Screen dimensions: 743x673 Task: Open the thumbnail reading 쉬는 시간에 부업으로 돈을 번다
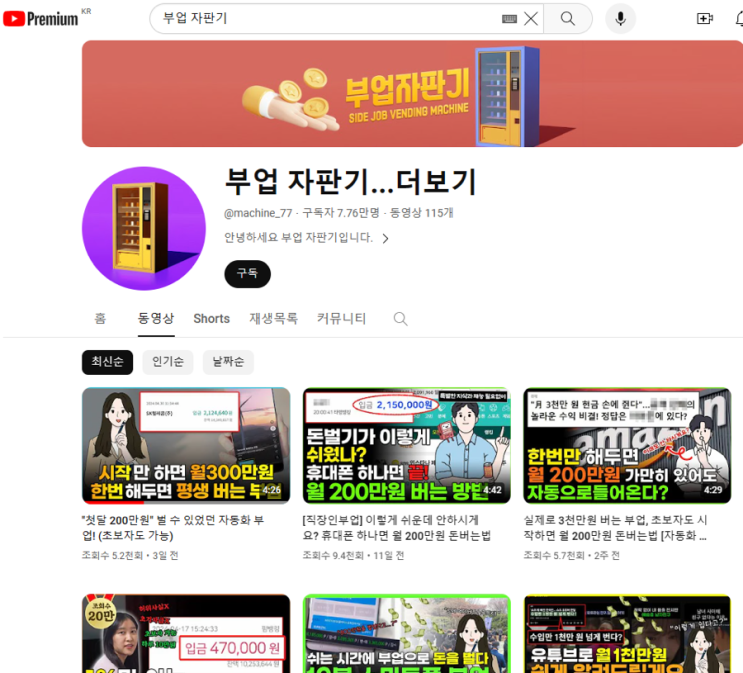[407, 634]
